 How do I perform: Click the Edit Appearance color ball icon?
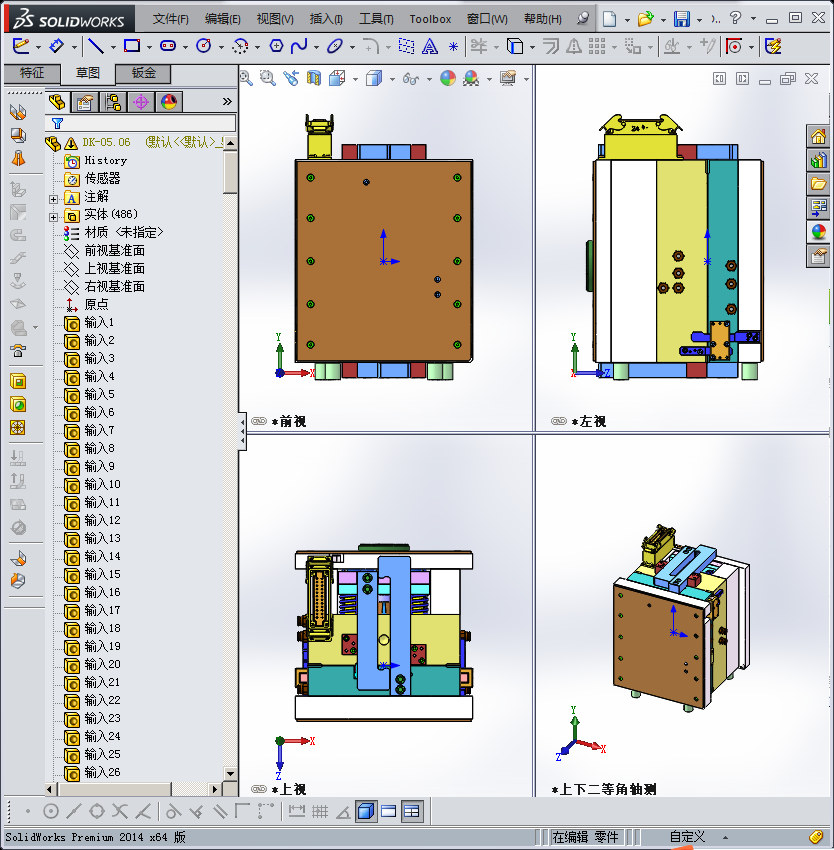click(x=448, y=79)
